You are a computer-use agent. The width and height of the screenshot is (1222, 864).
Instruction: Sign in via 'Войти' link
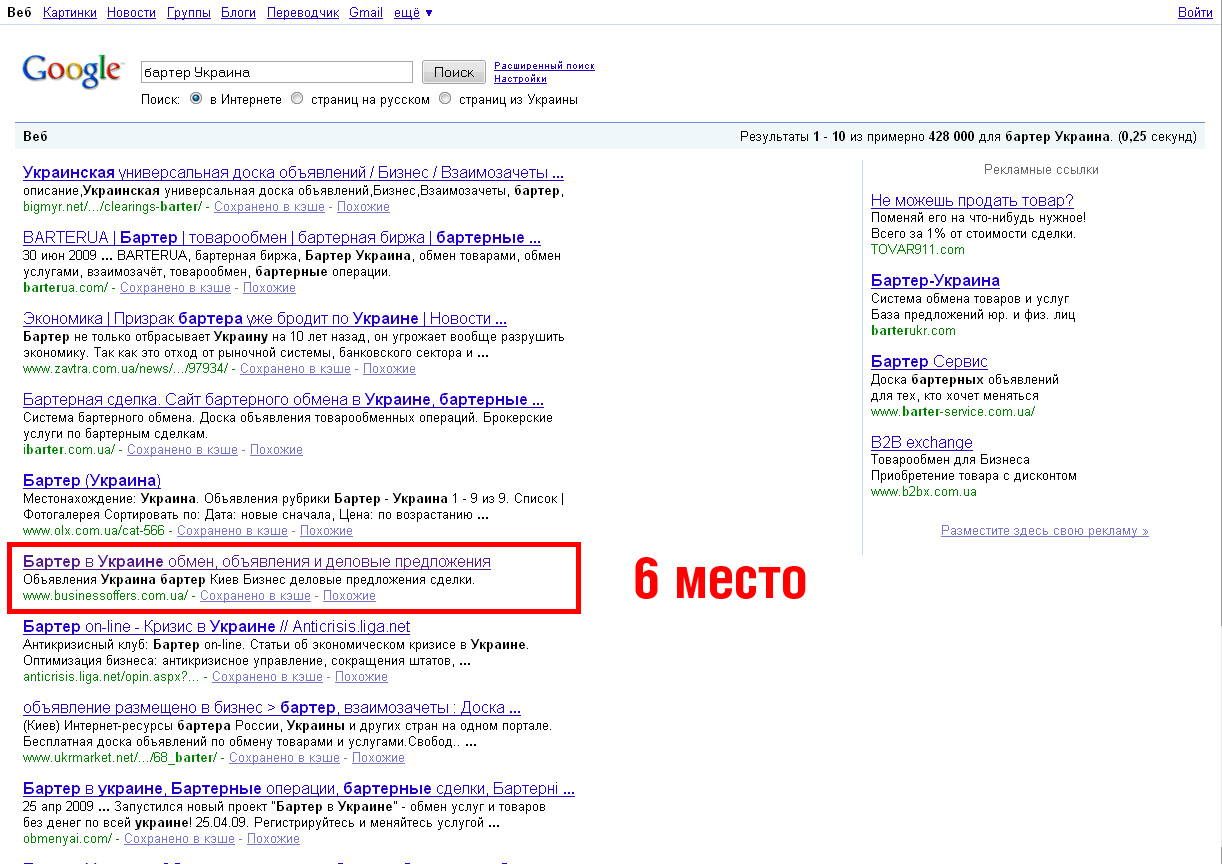point(1196,12)
